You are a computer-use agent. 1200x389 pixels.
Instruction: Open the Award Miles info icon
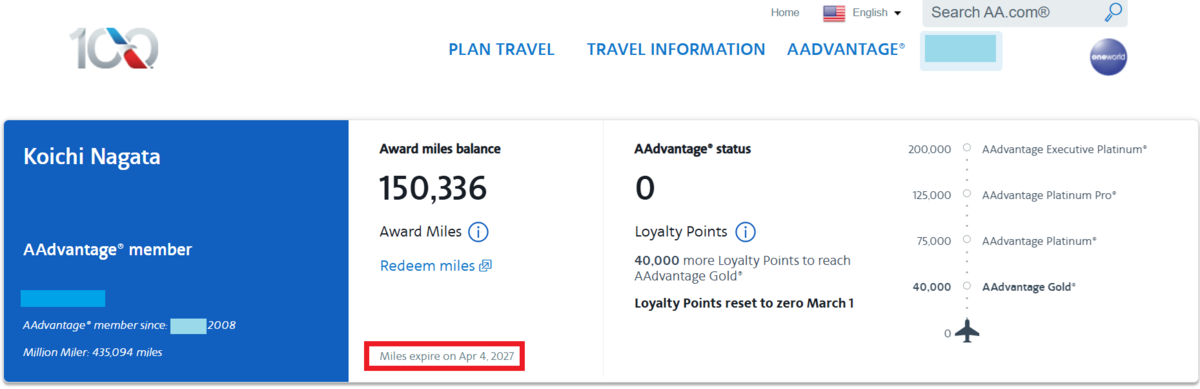pos(478,232)
